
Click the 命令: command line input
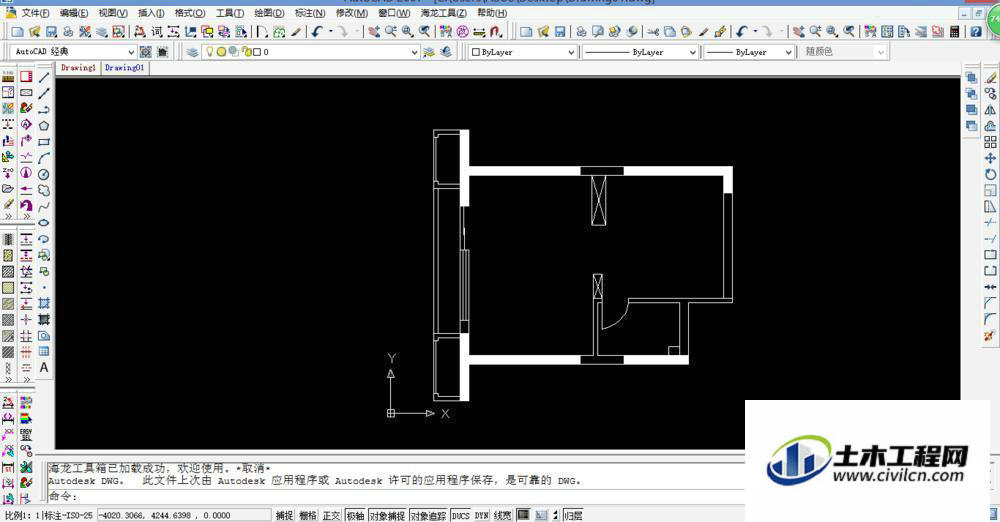click(395, 496)
